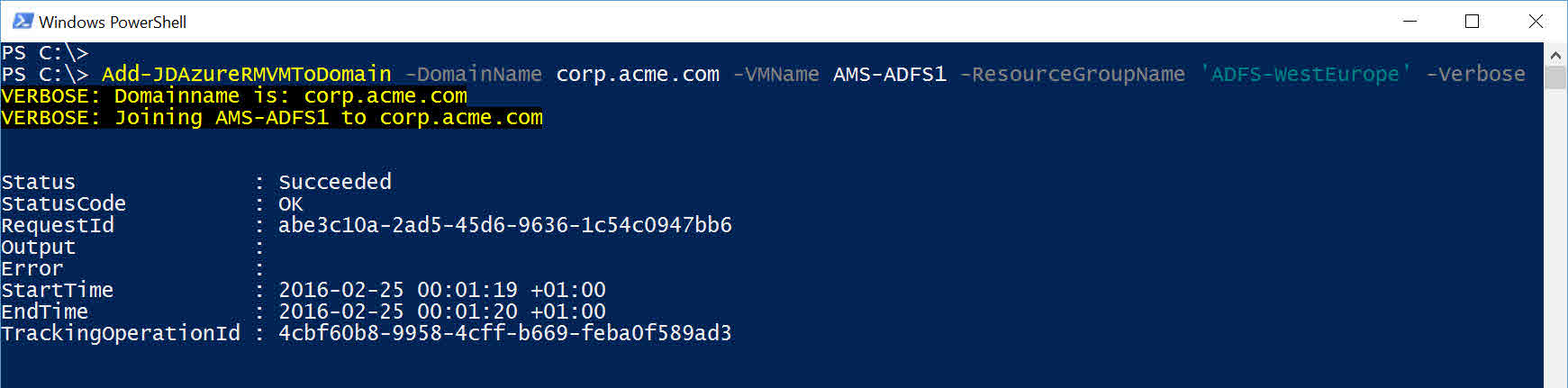This screenshot has width=1568, height=388.
Task: Click the PowerShell icon in title bar
Action: (23, 21)
